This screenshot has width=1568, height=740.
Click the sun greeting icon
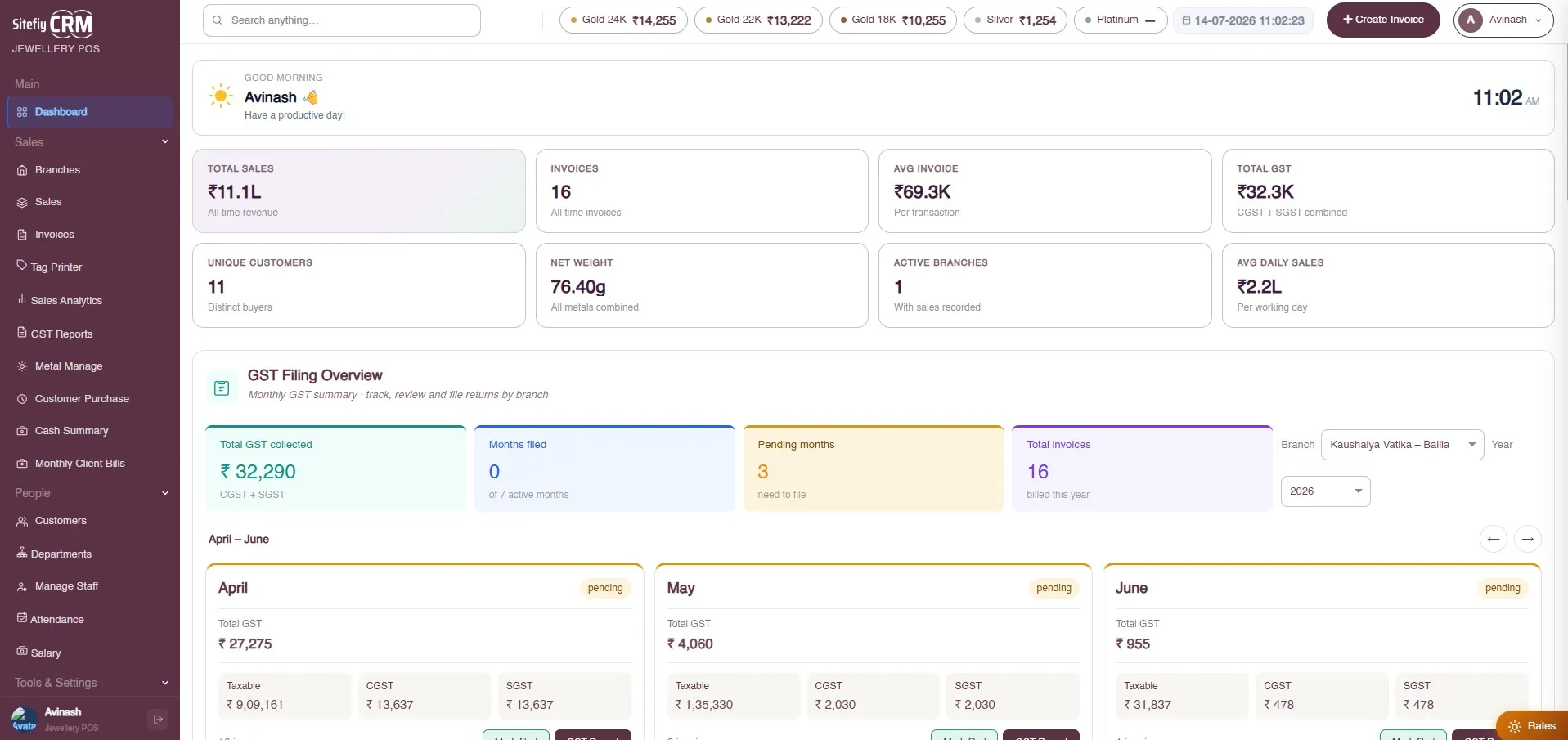220,96
